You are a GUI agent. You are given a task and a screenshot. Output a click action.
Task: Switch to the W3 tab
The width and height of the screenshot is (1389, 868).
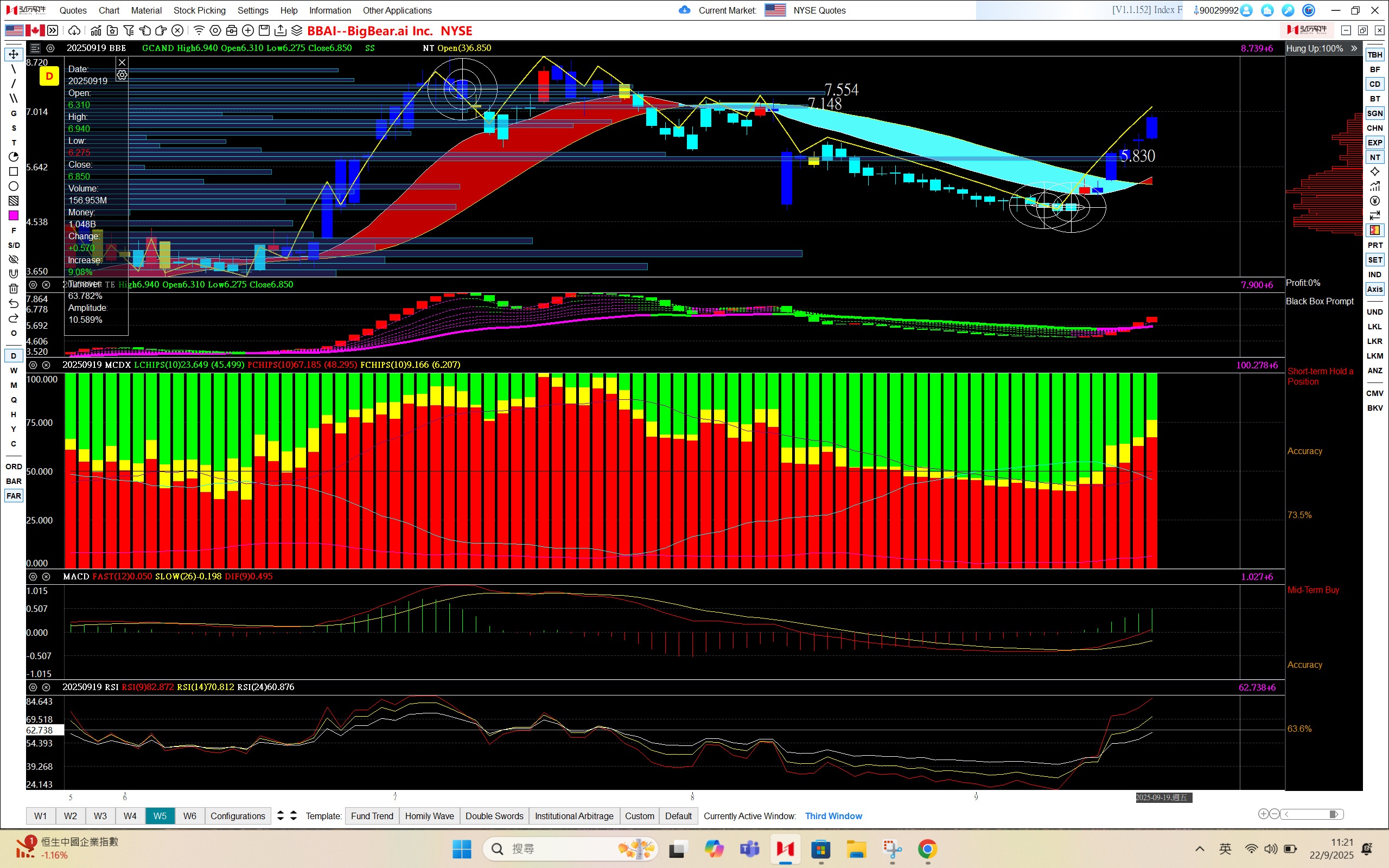100,816
